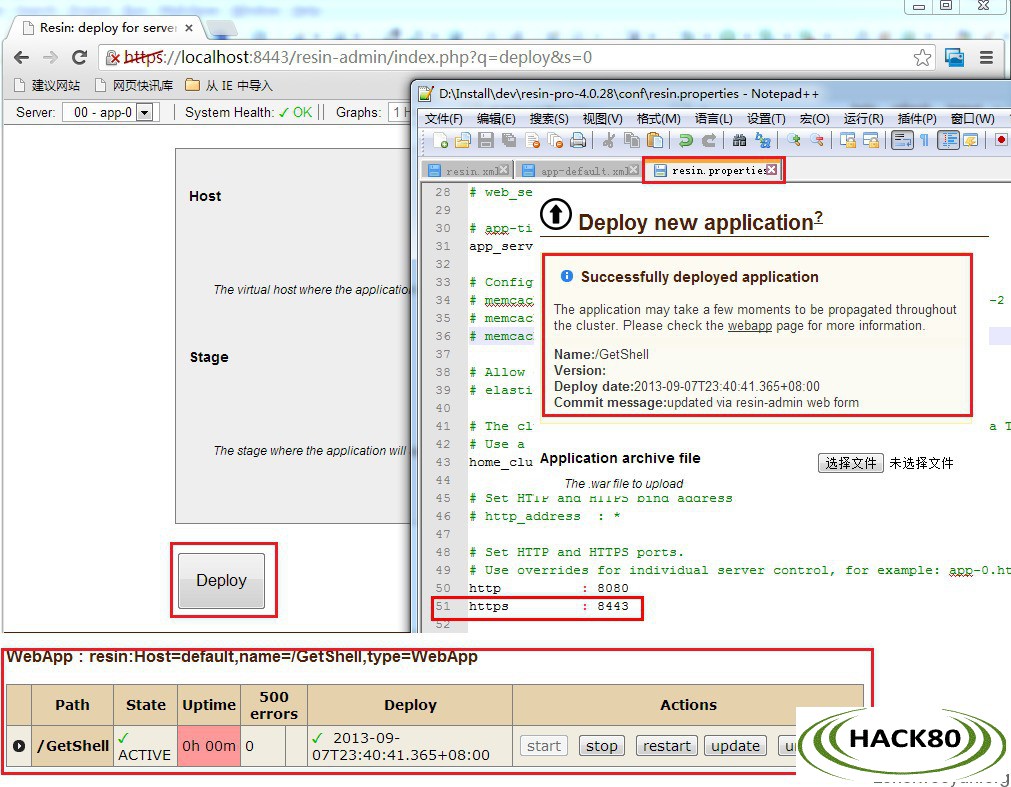Click the user-defined language toolbar icon
The width and height of the screenshot is (1011, 787).
click(x=970, y=140)
